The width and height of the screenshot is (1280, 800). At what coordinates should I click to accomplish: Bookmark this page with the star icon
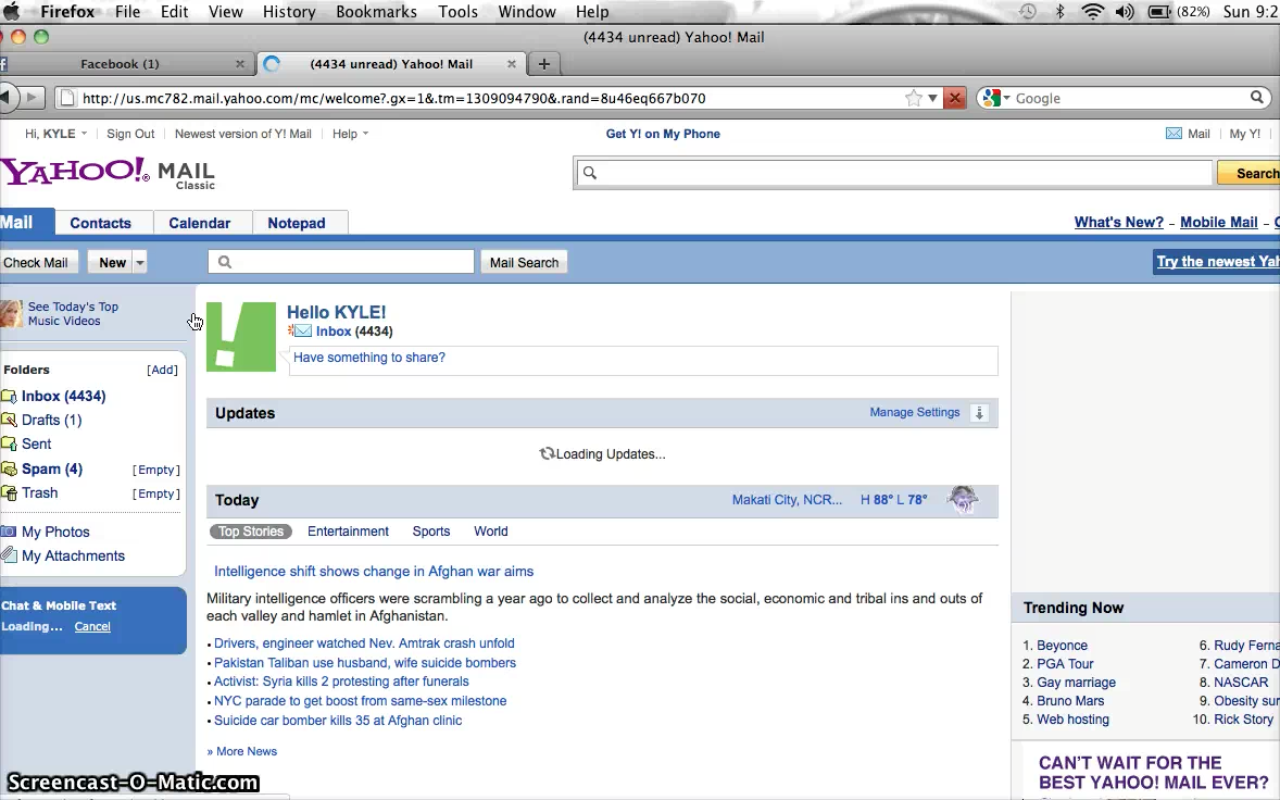pyautogui.click(x=913, y=98)
